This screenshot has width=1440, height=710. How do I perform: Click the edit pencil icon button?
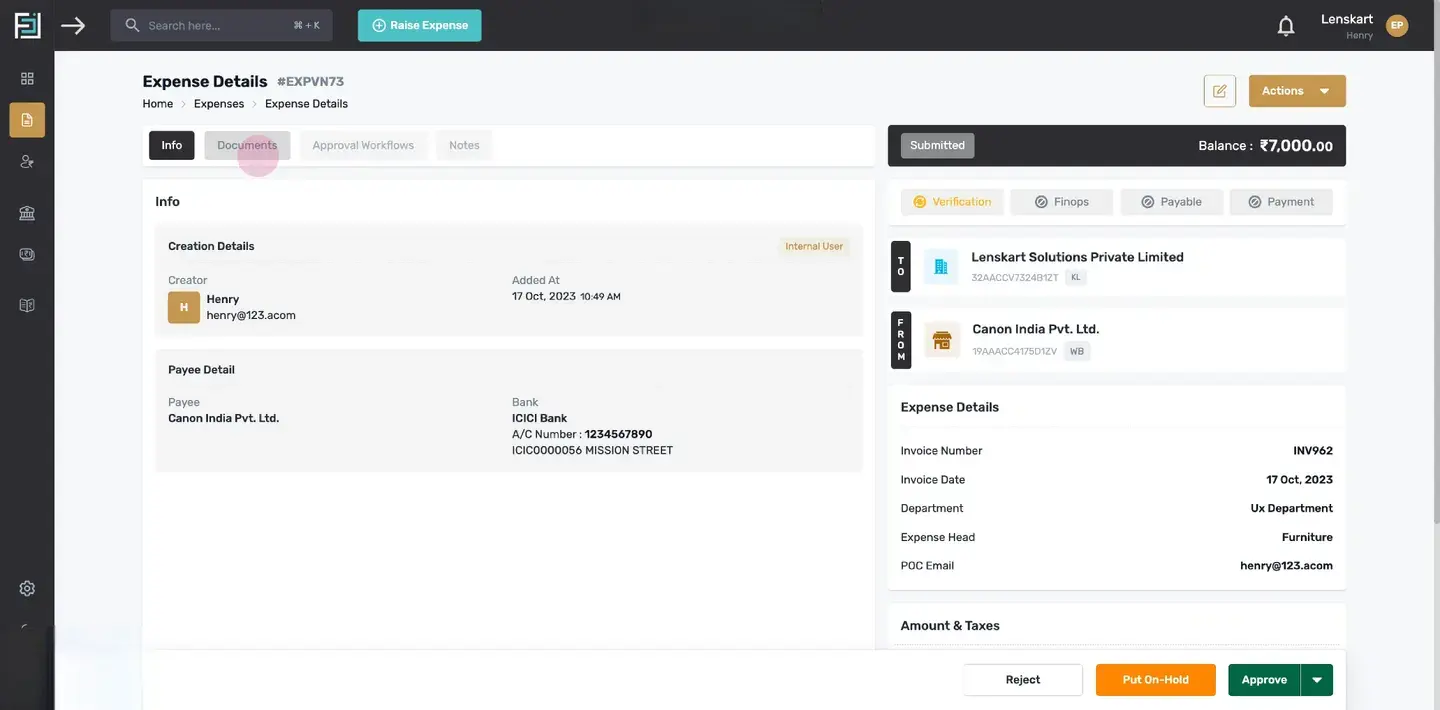1220,91
